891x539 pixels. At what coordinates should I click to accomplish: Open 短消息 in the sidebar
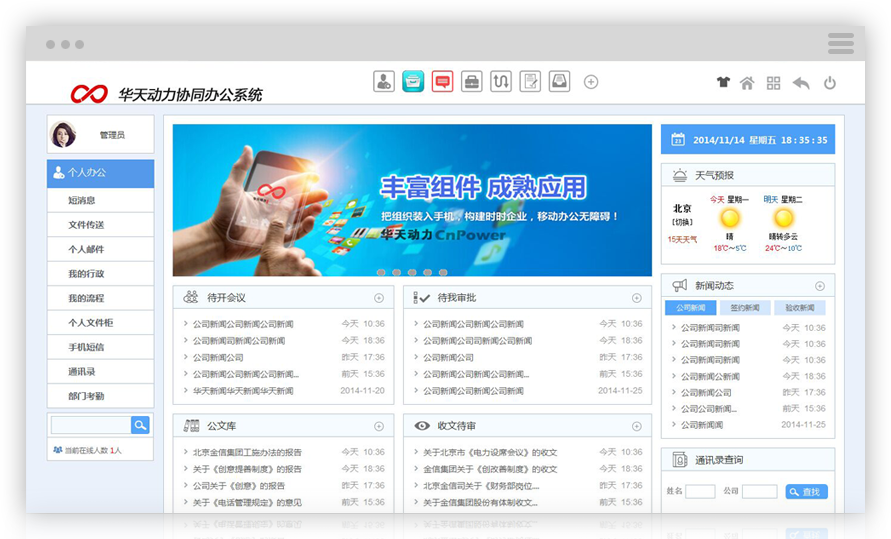[101, 200]
